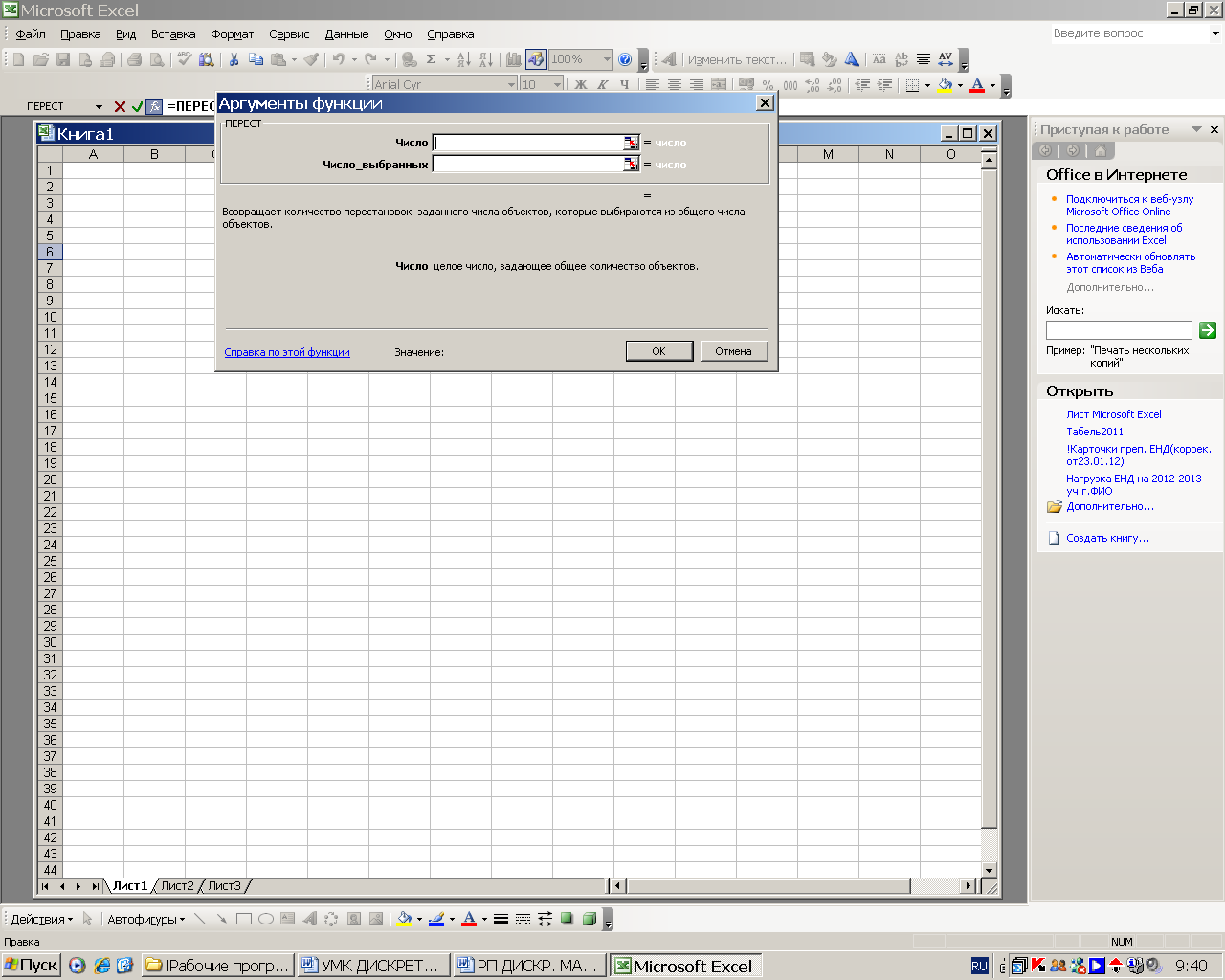
Task: Switch to the Лист3 sheet tab
Action: [x=225, y=886]
